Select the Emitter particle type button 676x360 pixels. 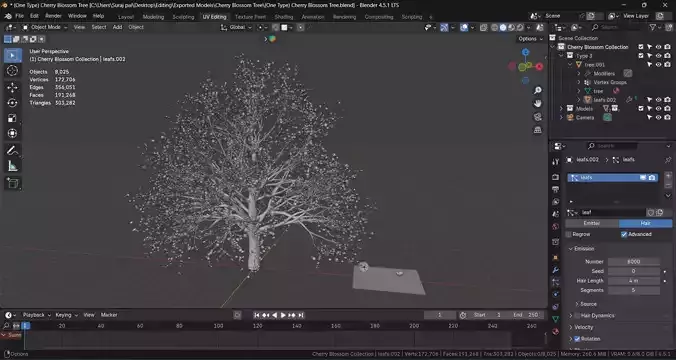point(592,223)
